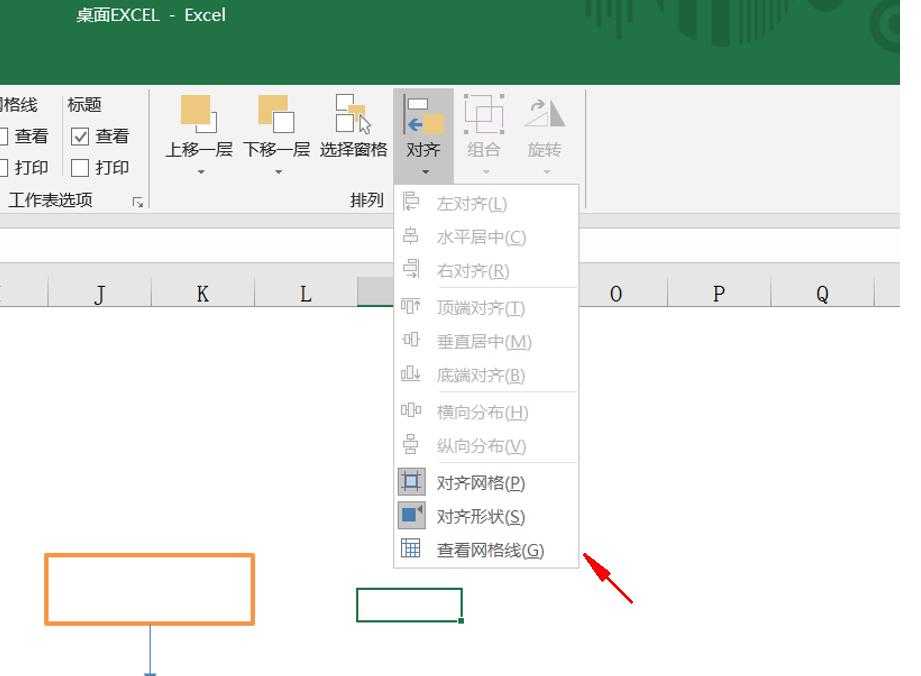
Task: Click the 查看网格线 (View Gridlines) icon
Action: [x=411, y=550]
